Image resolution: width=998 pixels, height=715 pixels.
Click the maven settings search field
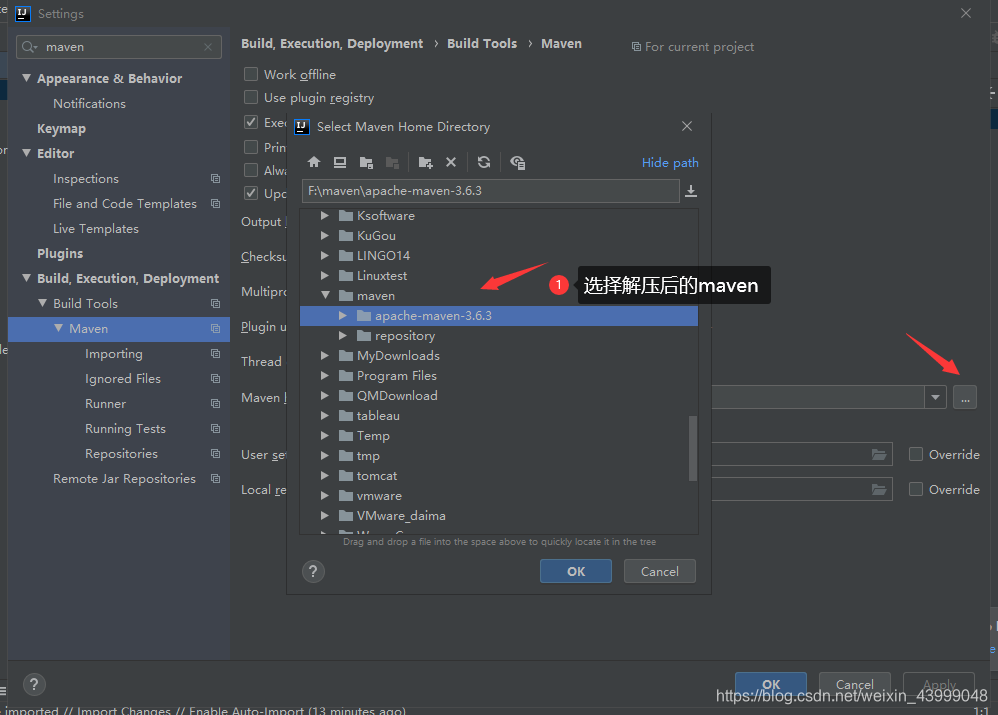click(x=119, y=47)
